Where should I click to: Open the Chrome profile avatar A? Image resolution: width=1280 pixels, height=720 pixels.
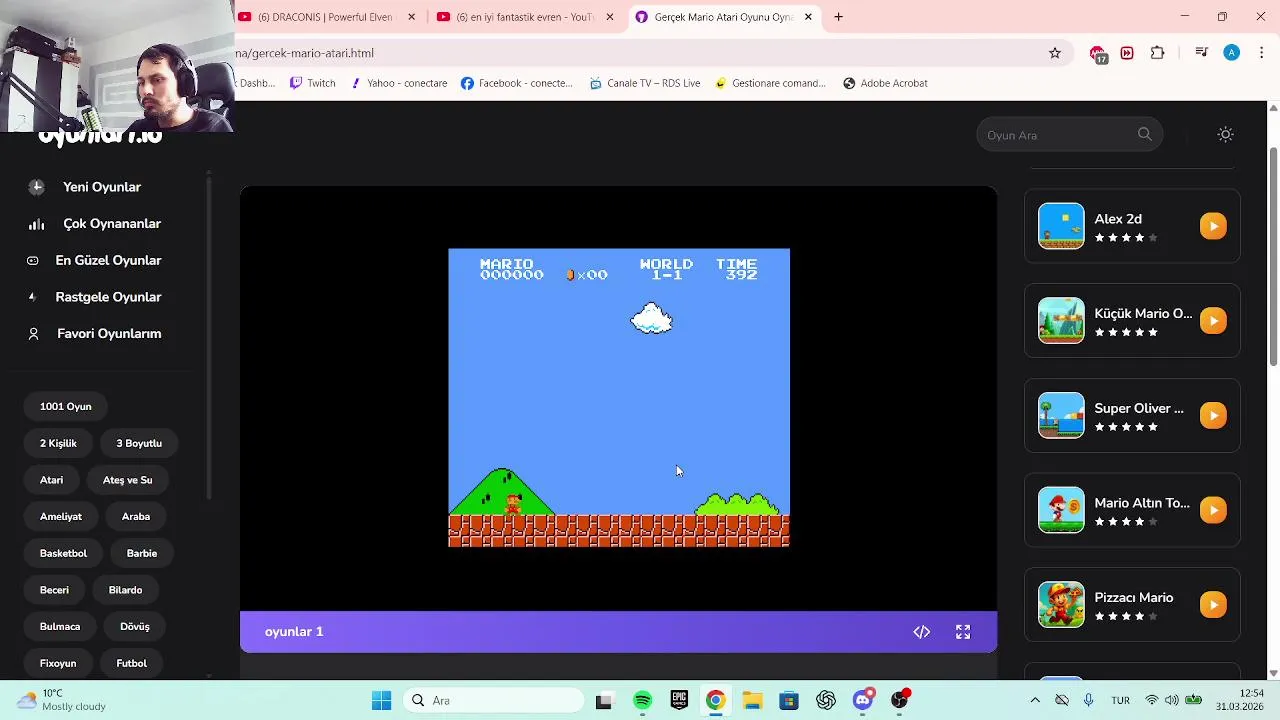point(1231,53)
